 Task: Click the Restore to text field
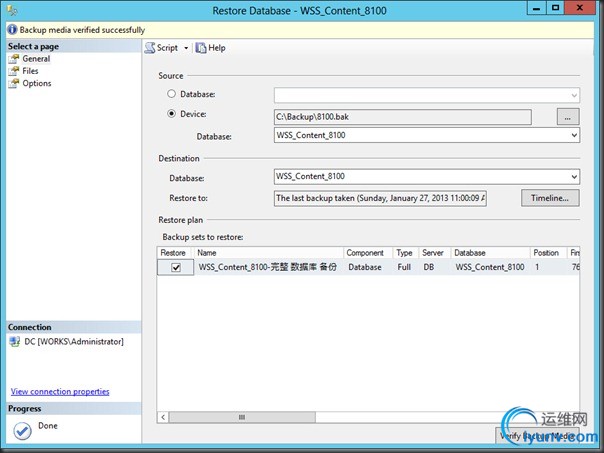[x=380, y=198]
